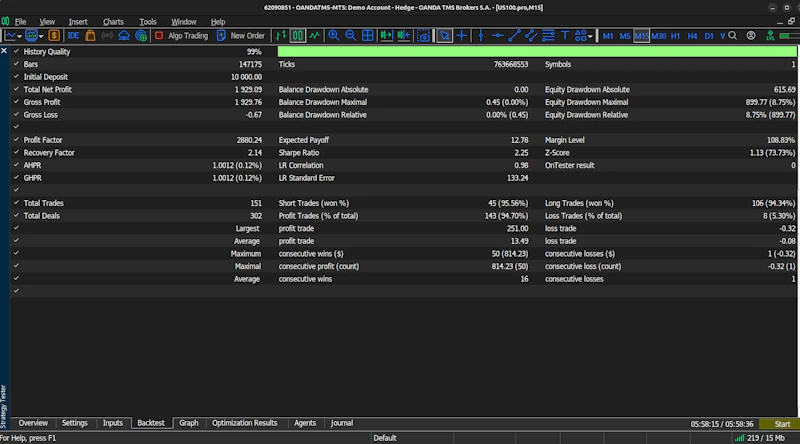Click the signals broadcast icon

107,36
